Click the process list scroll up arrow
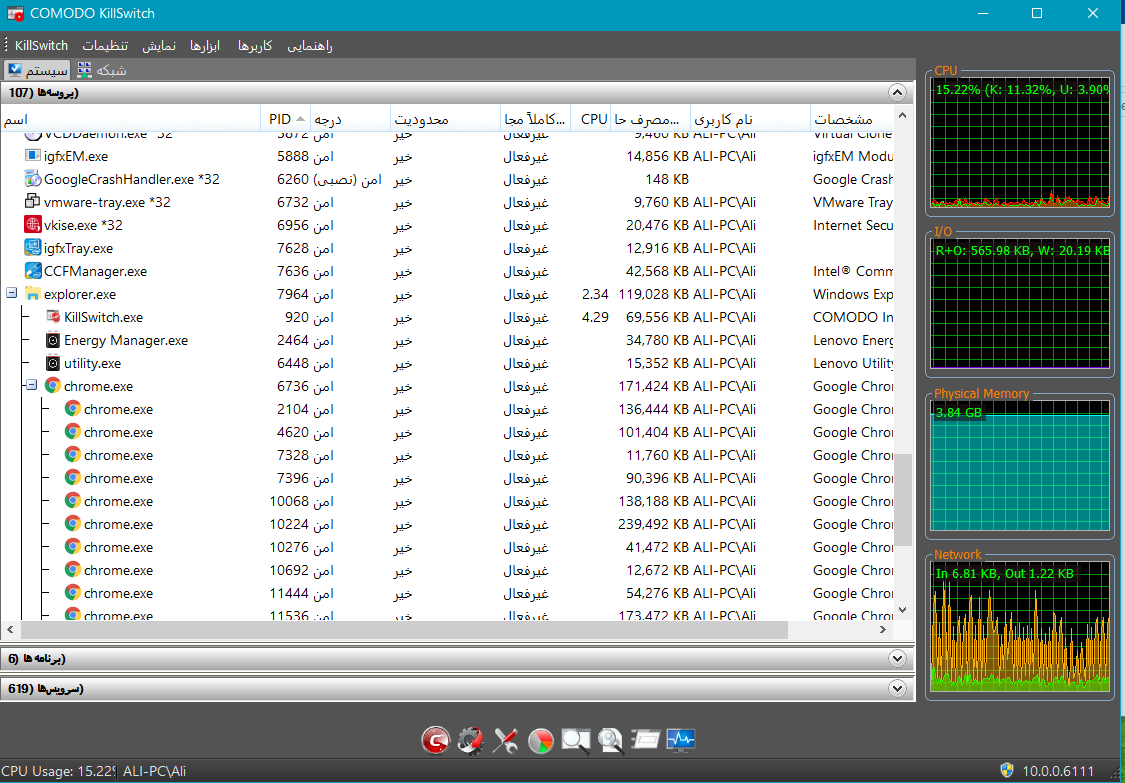 [903, 116]
